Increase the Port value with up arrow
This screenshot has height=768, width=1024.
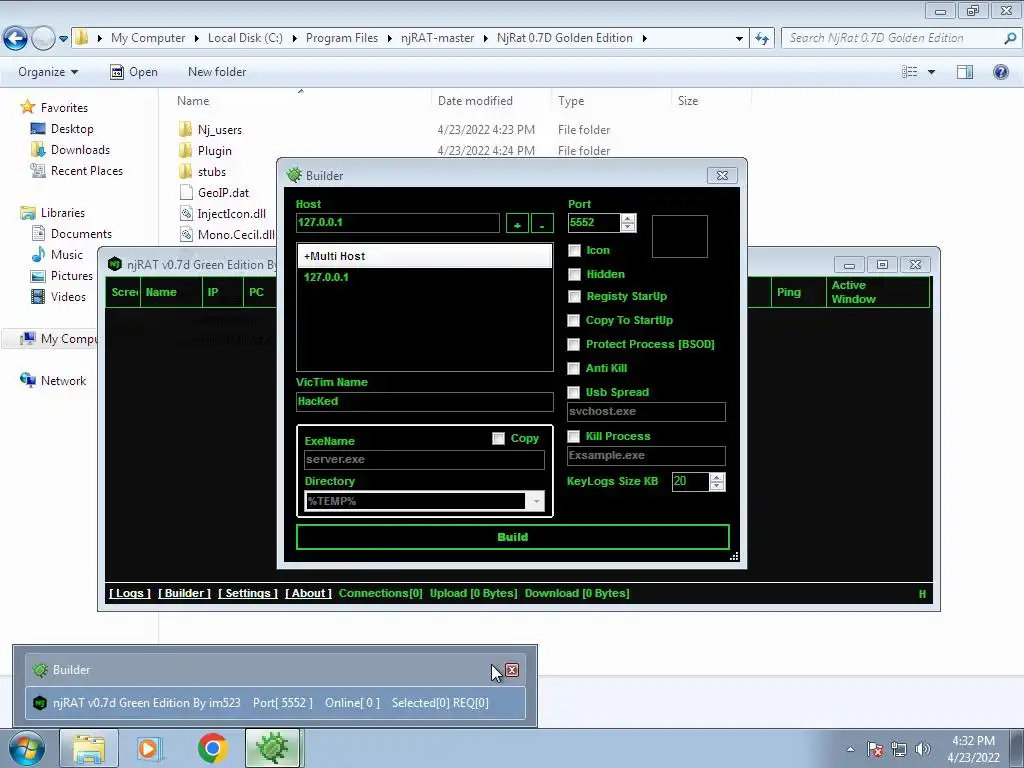point(628,219)
